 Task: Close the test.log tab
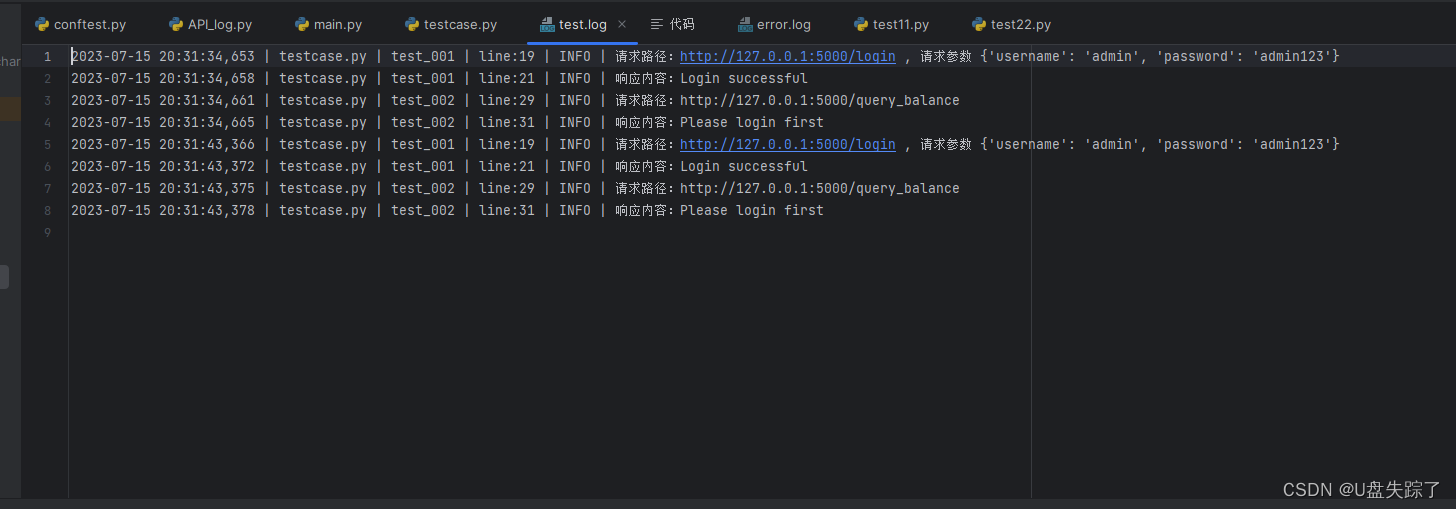pyautogui.click(x=622, y=24)
